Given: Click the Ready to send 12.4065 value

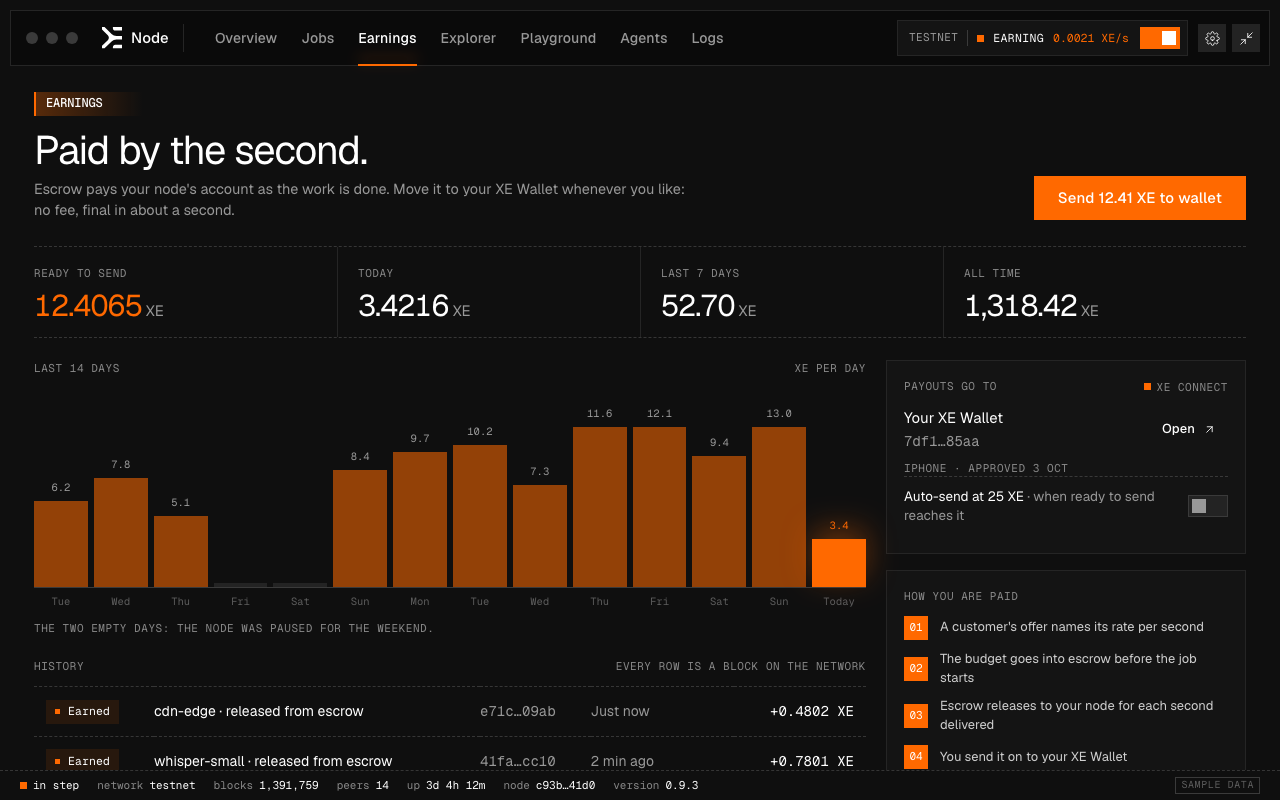Looking at the screenshot, I should click(x=88, y=305).
